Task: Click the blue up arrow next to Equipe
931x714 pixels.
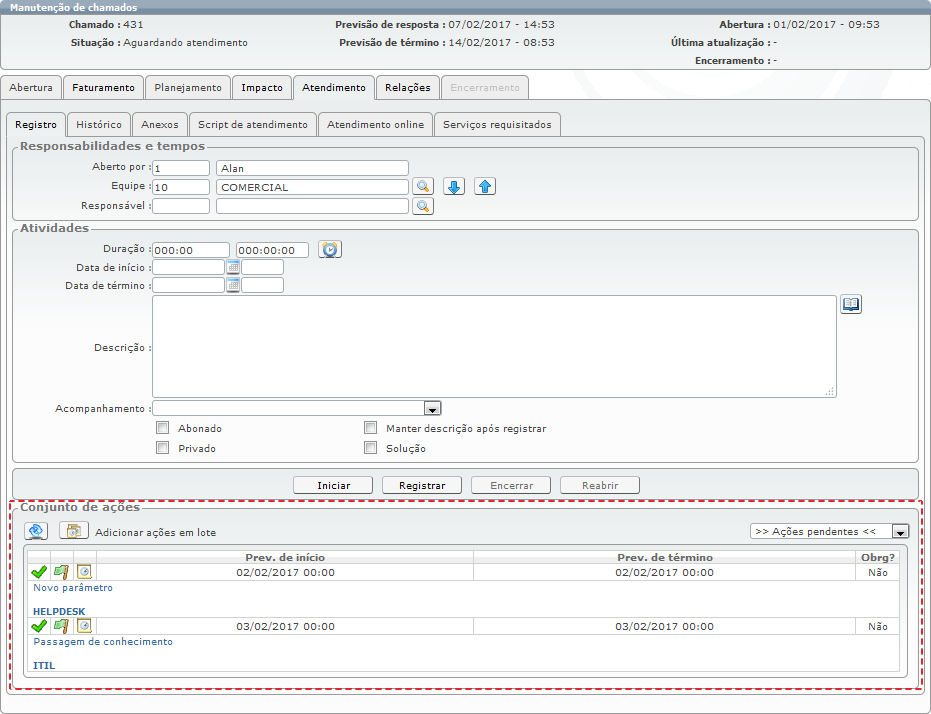Action: tap(485, 186)
